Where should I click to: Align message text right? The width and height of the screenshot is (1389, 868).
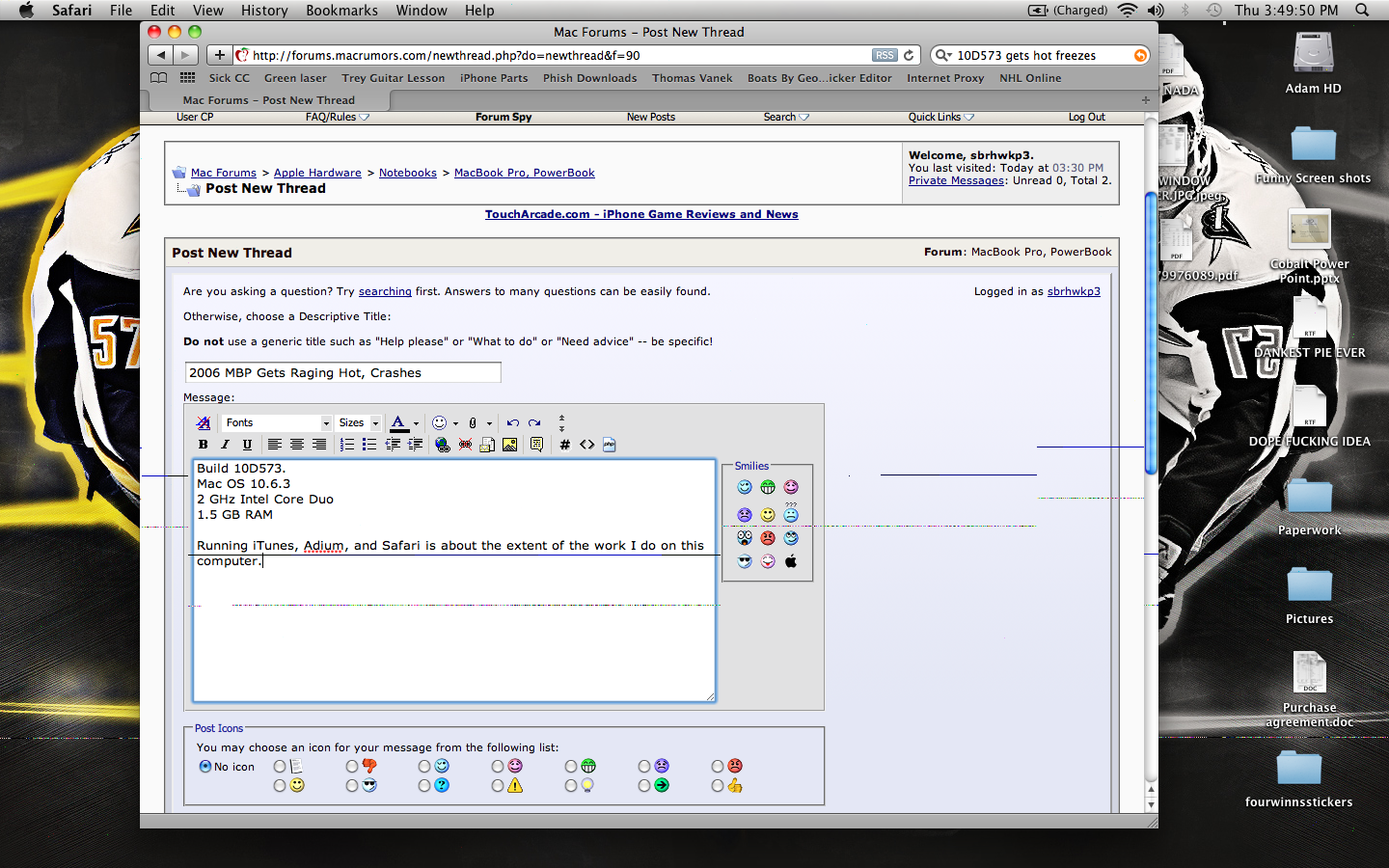pos(319,445)
